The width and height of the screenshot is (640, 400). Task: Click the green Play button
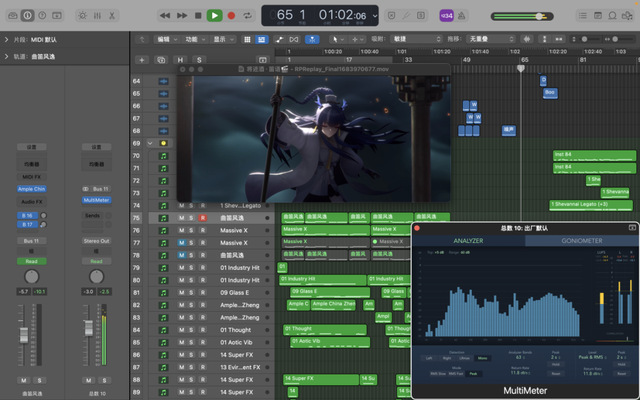click(214, 16)
